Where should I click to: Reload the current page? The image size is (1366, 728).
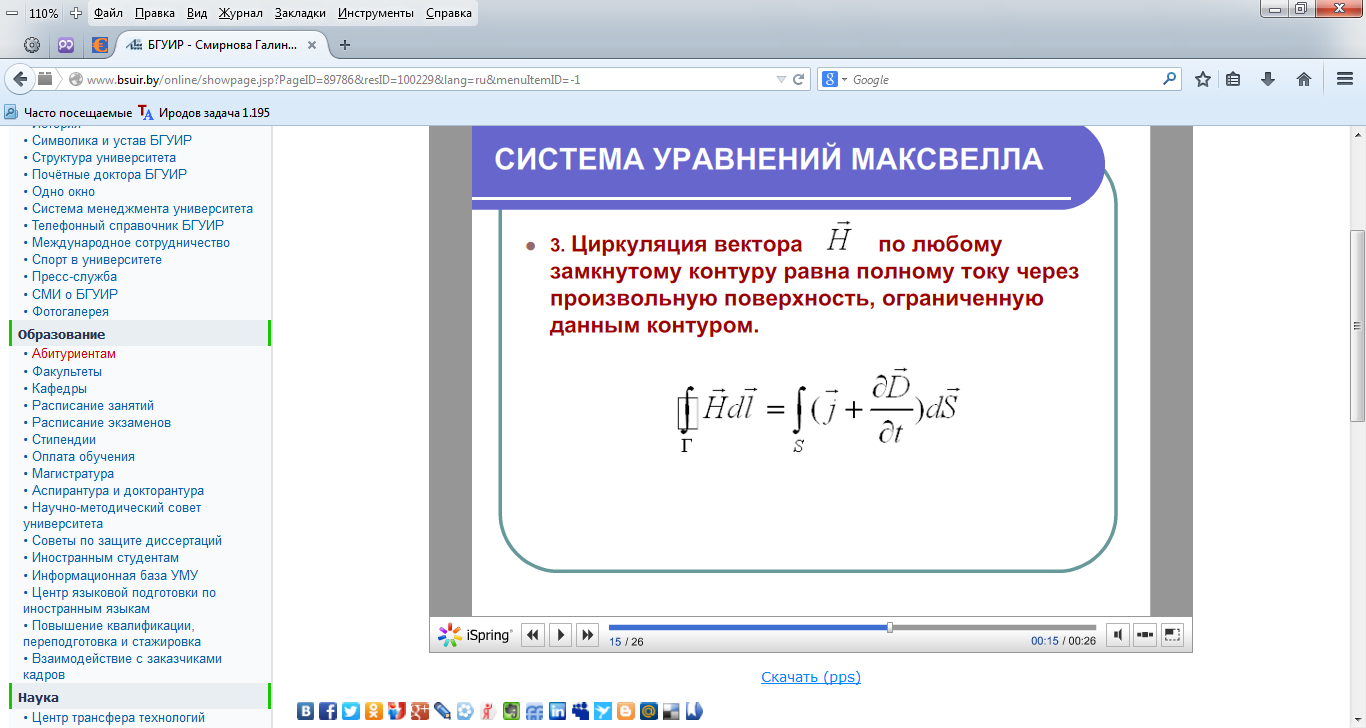[799, 80]
